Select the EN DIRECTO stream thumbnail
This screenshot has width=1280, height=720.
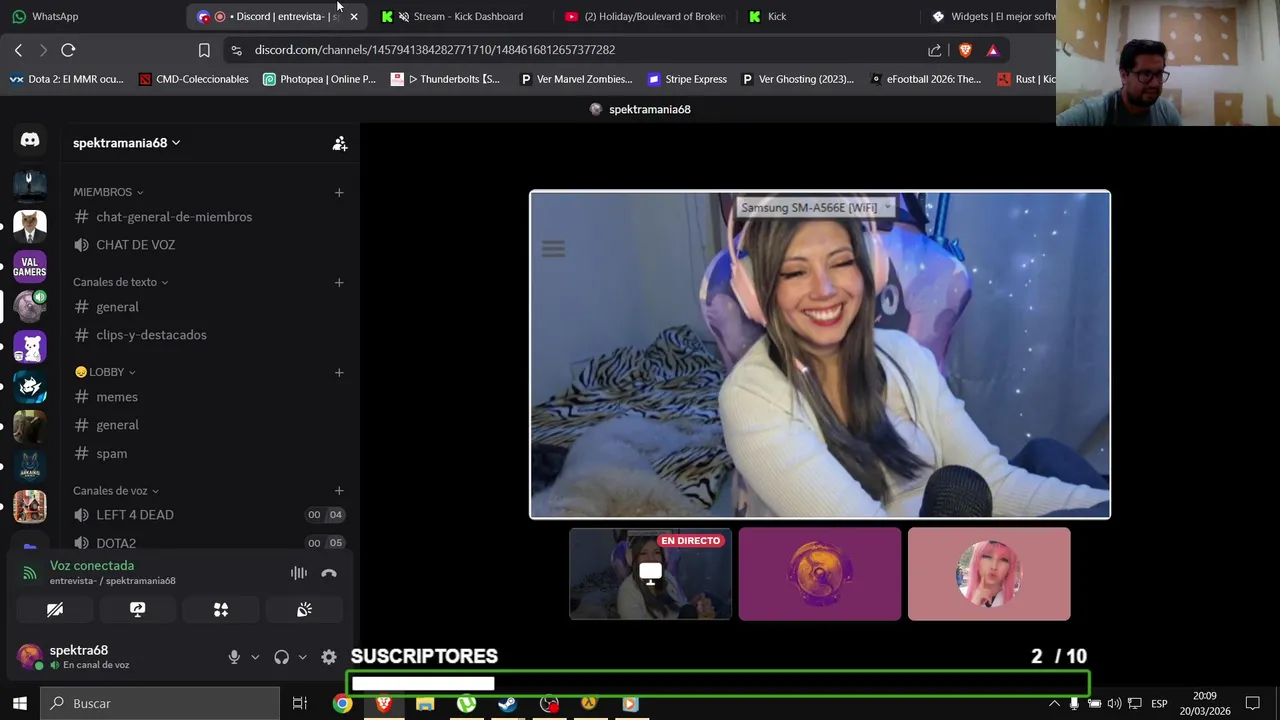tap(650, 574)
